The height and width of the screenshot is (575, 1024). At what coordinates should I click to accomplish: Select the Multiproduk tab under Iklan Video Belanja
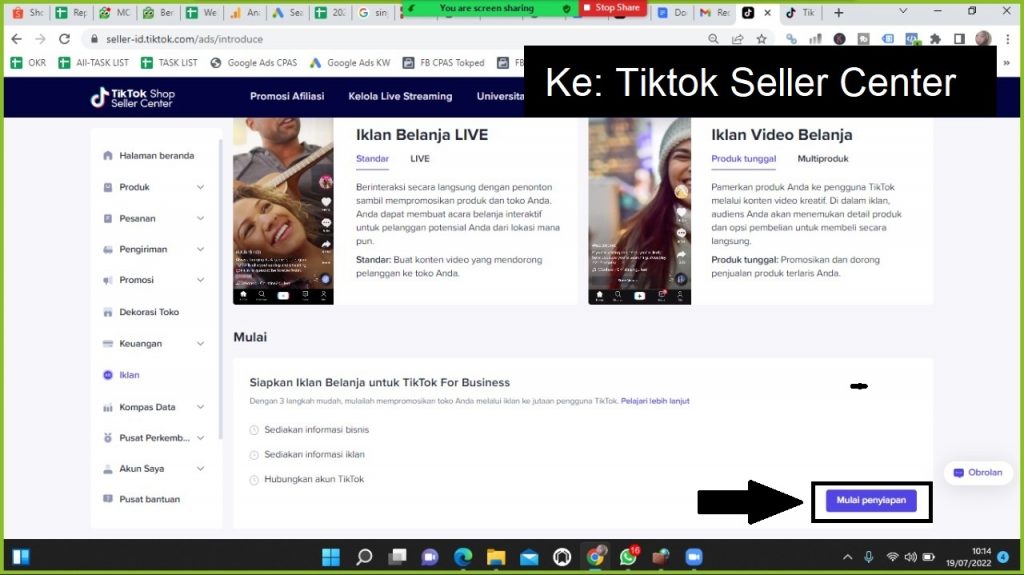tap(822, 159)
